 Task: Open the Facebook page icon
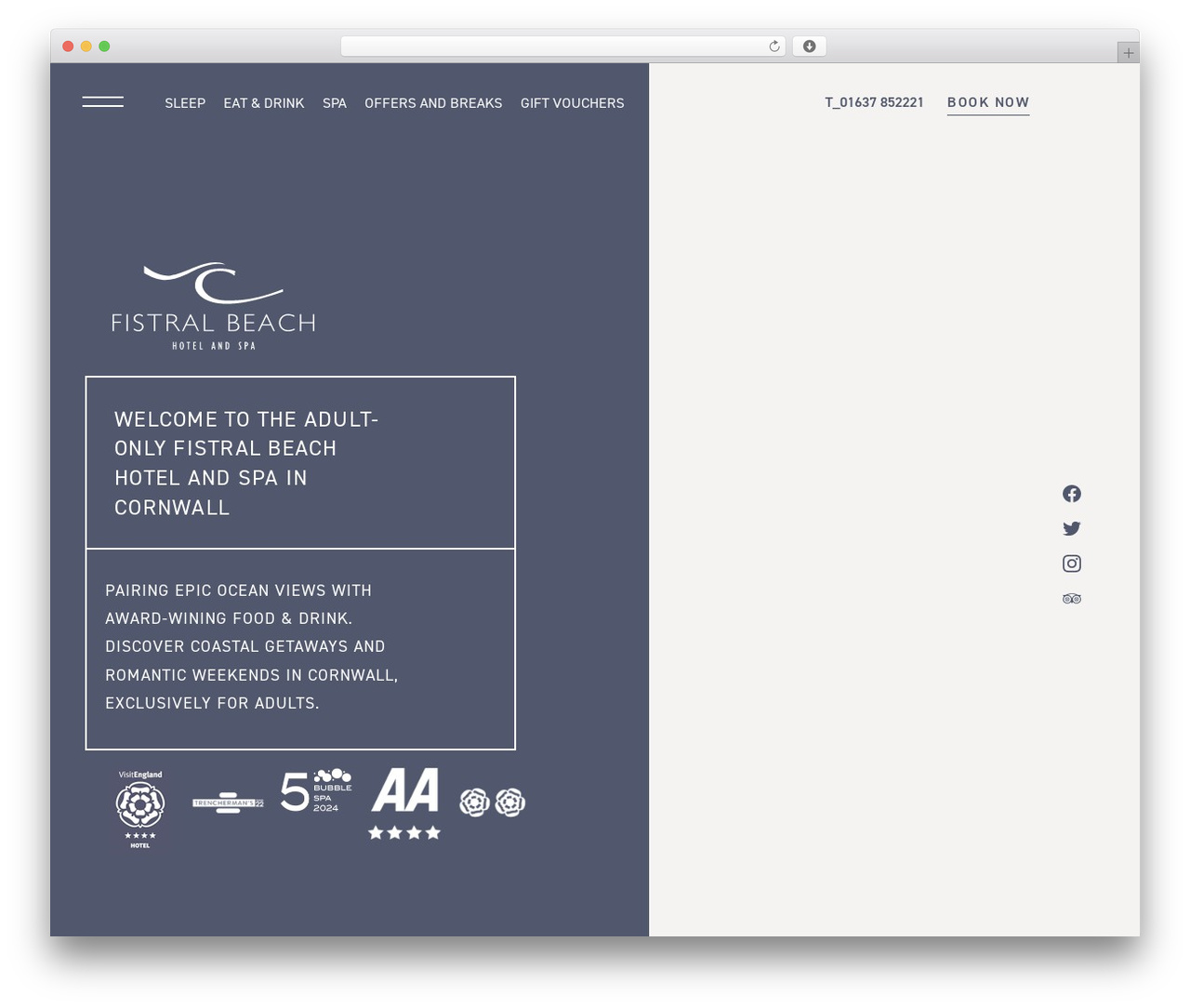pyautogui.click(x=1072, y=494)
